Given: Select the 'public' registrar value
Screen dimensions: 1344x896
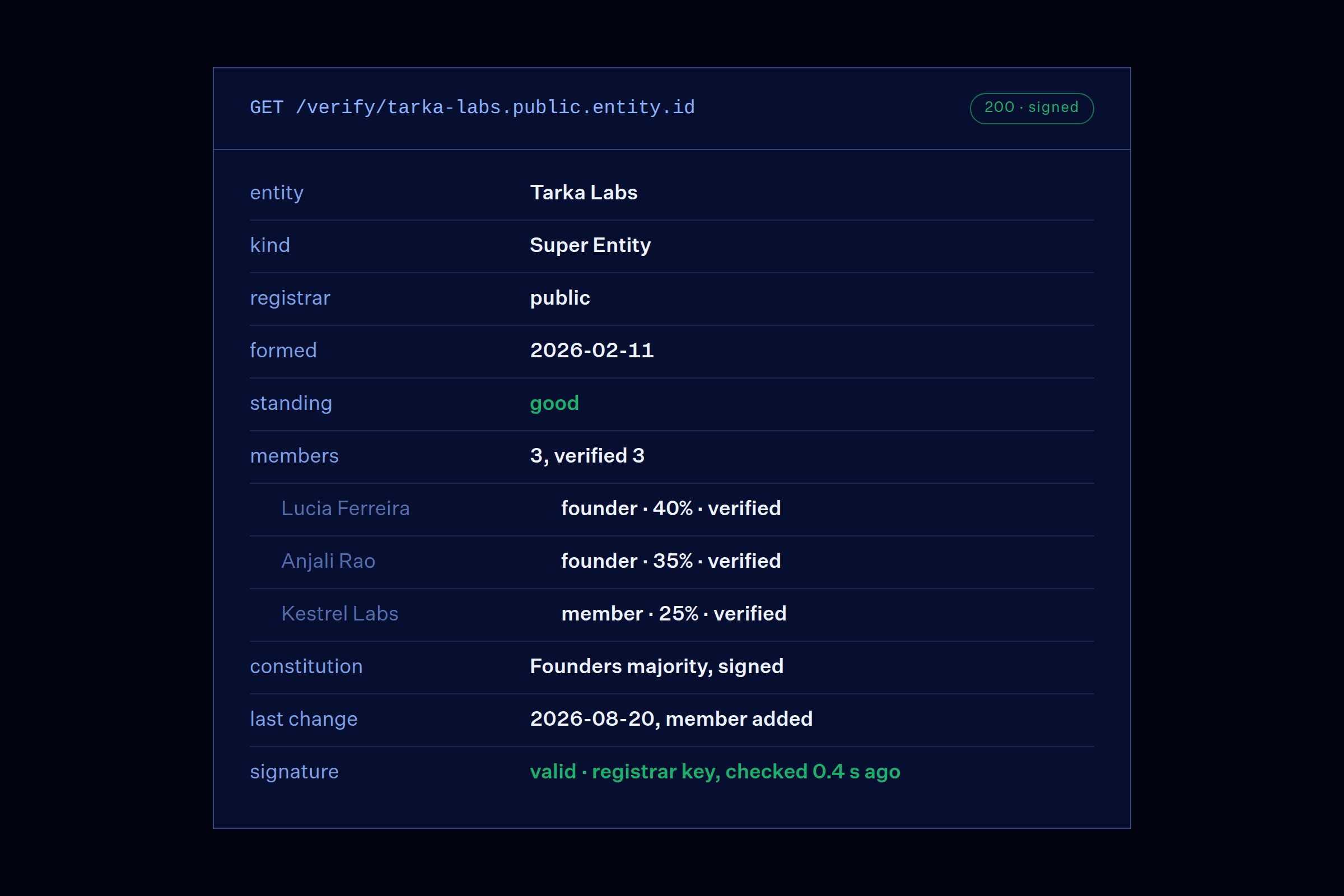Looking at the screenshot, I should click(x=560, y=298).
